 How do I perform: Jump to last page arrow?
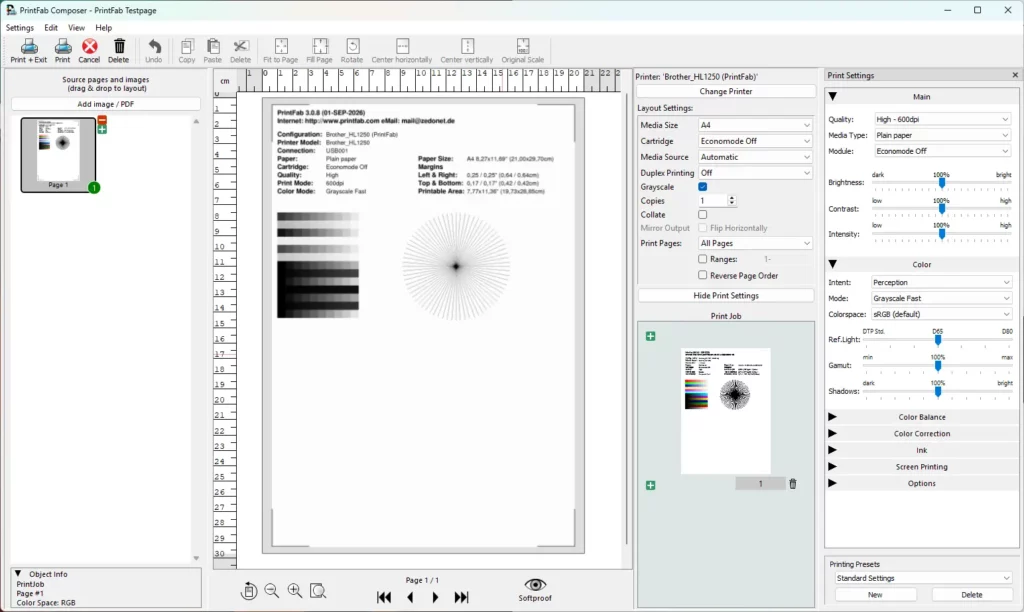[461, 597]
